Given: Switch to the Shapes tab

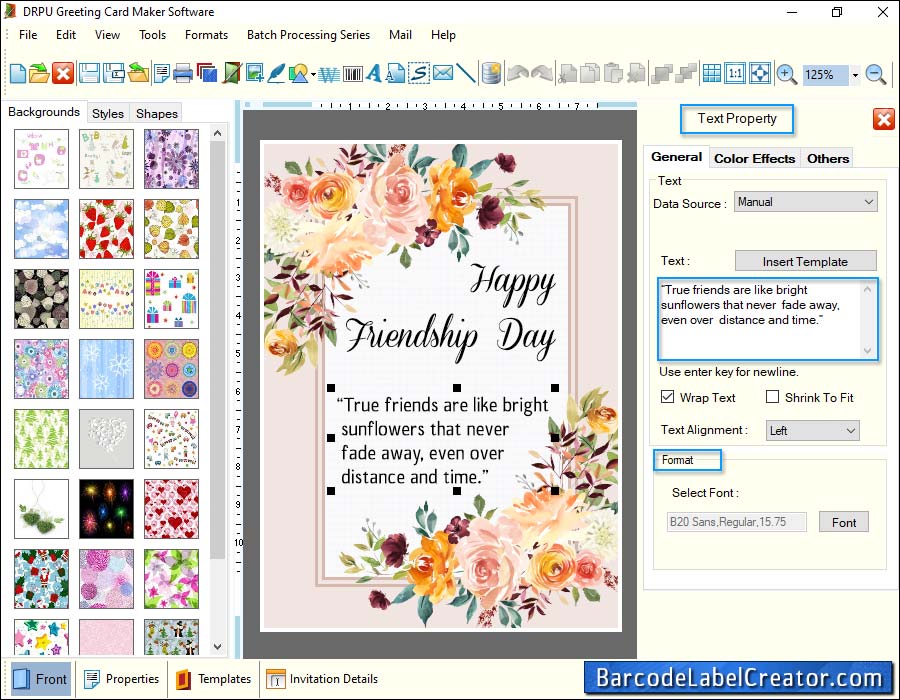Looking at the screenshot, I should tap(157, 113).
